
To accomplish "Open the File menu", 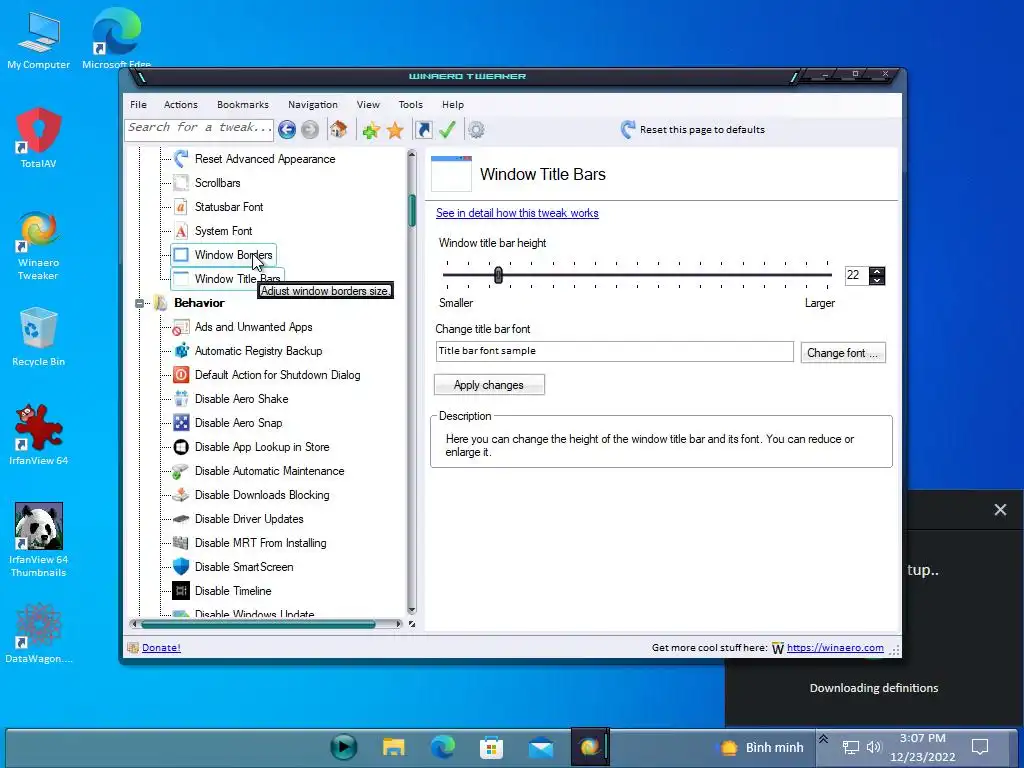I will (x=138, y=104).
